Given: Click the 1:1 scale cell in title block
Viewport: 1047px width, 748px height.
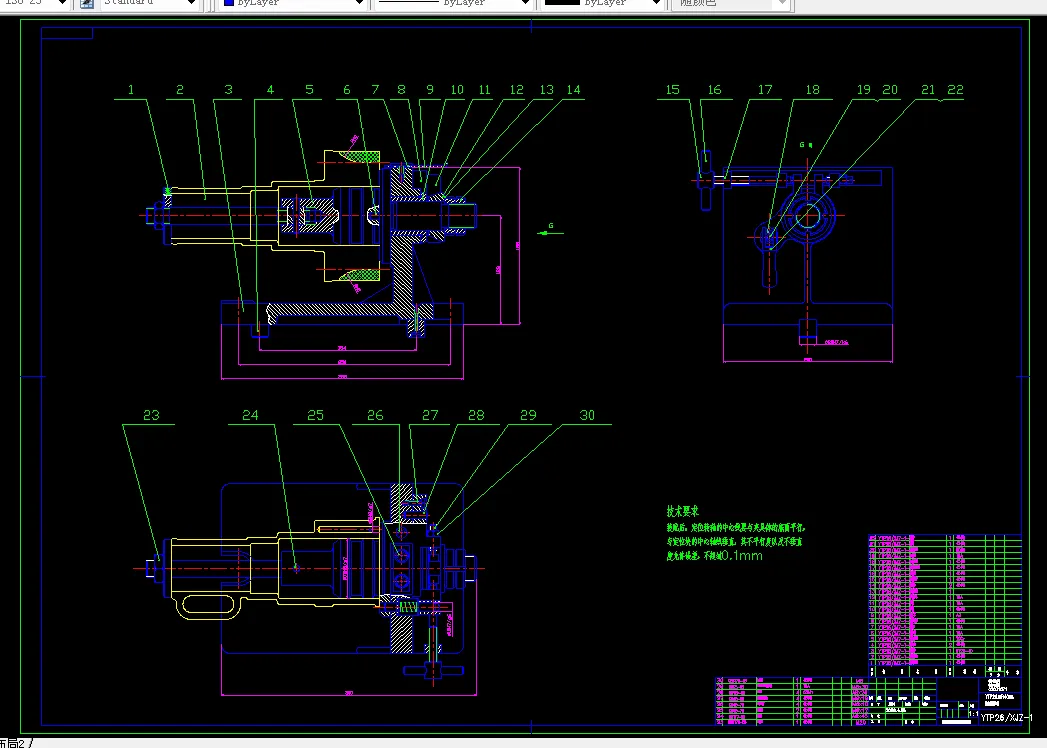Looking at the screenshot, I should pyautogui.click(x=974, y=714).
